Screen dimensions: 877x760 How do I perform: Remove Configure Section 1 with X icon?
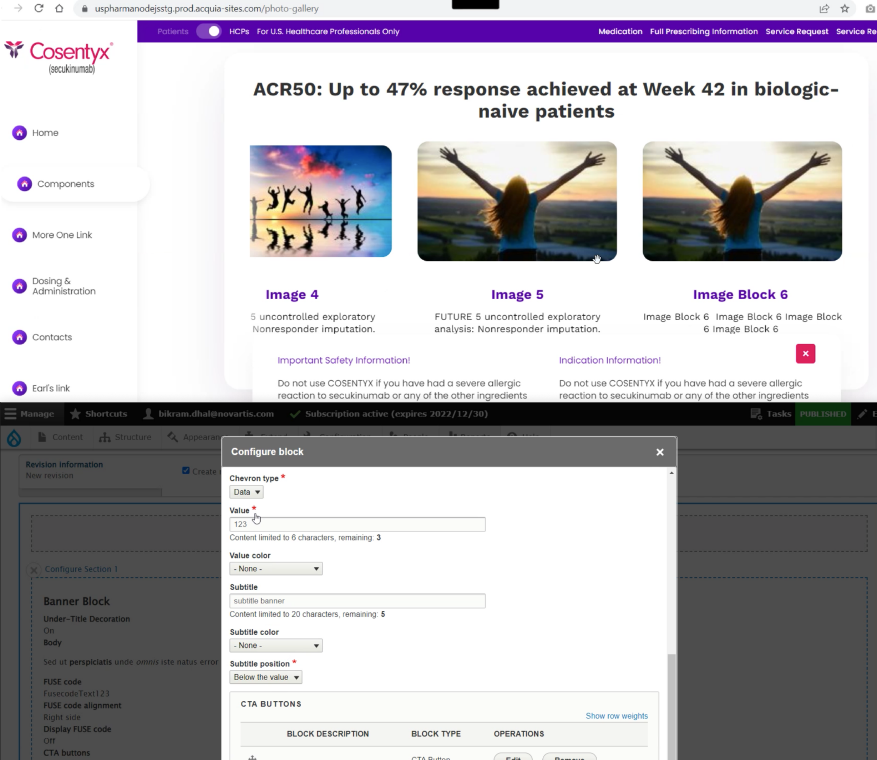click(34, 569)
